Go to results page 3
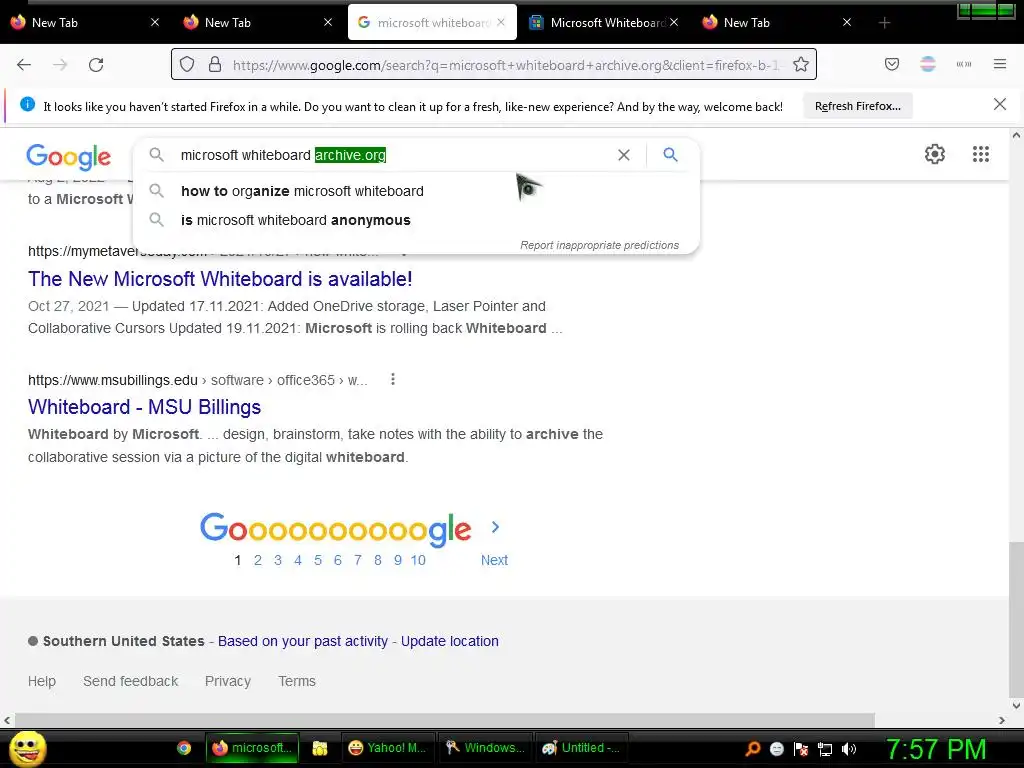The width and height of the screenshot is (1024, 768). click(278, 560)
